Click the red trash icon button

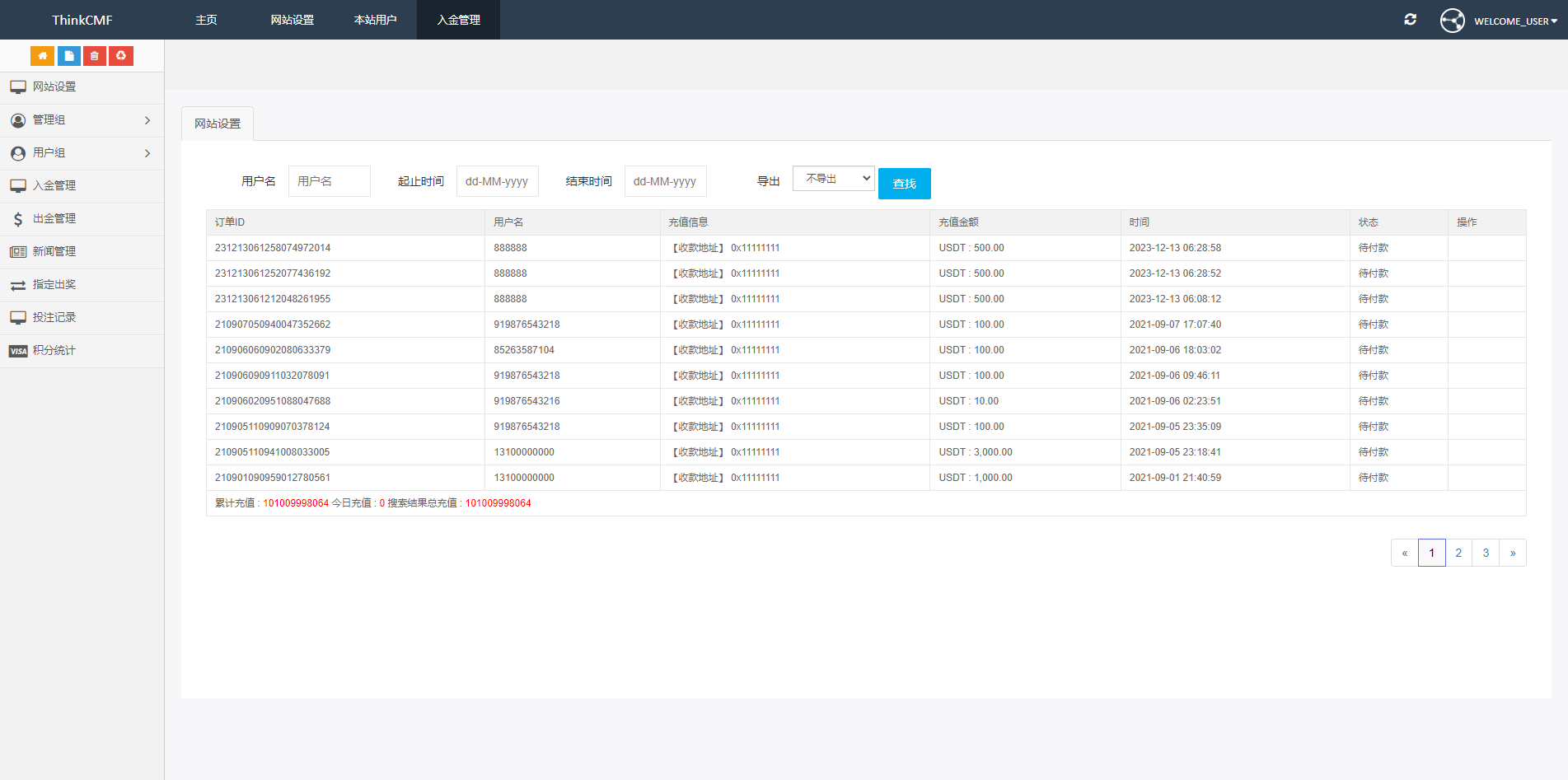pos(95,56)
